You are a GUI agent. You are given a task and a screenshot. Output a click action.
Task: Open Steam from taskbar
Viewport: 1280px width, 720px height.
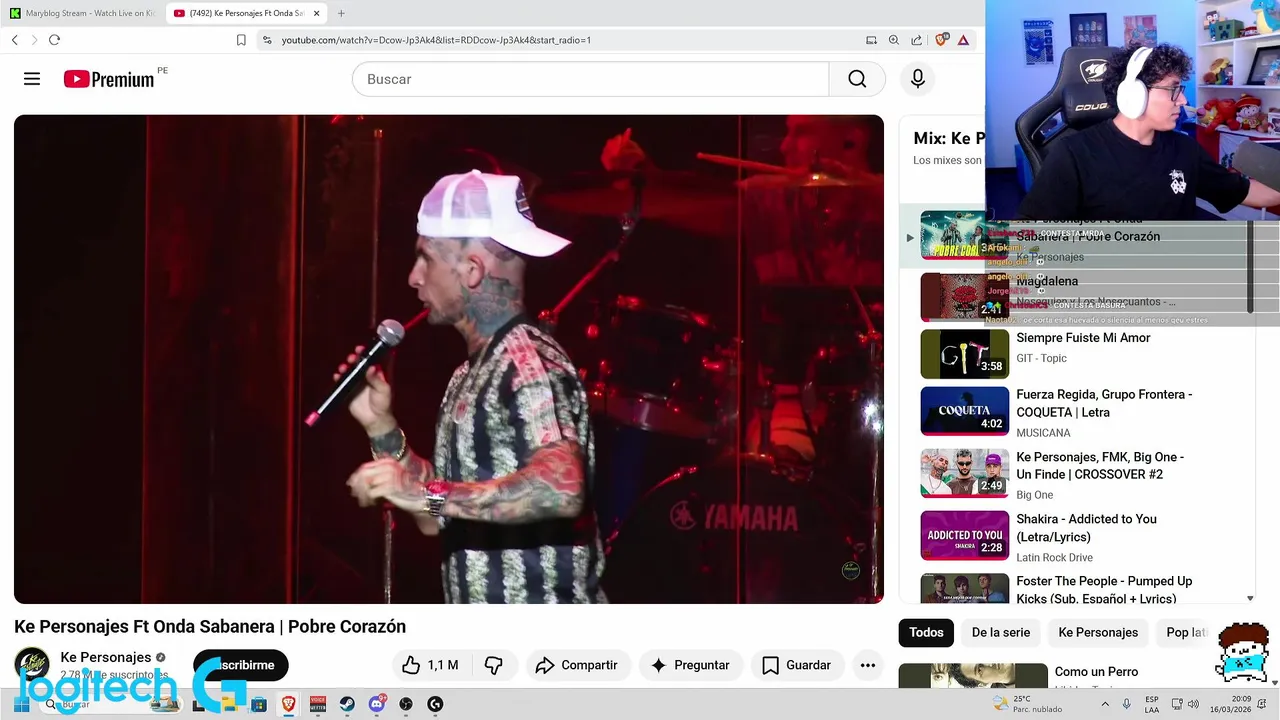click(347, 704)
